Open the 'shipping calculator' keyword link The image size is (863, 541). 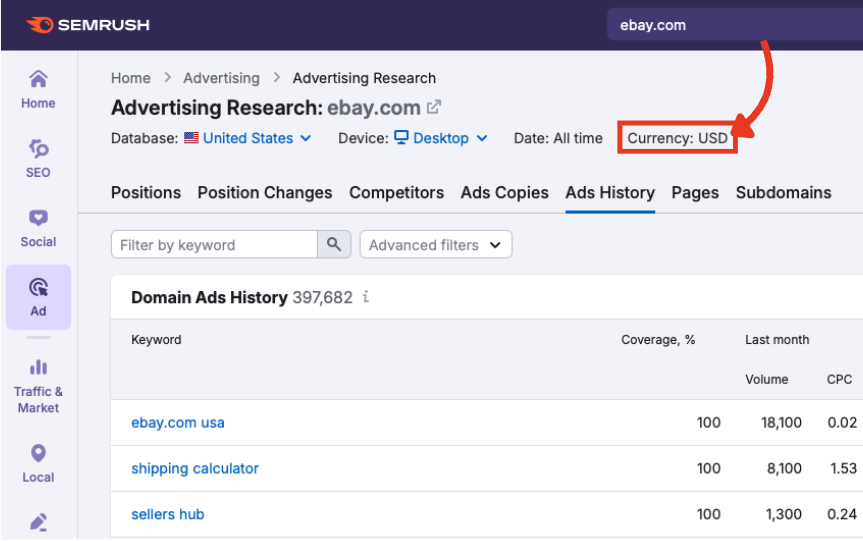[x=195, y=468]
